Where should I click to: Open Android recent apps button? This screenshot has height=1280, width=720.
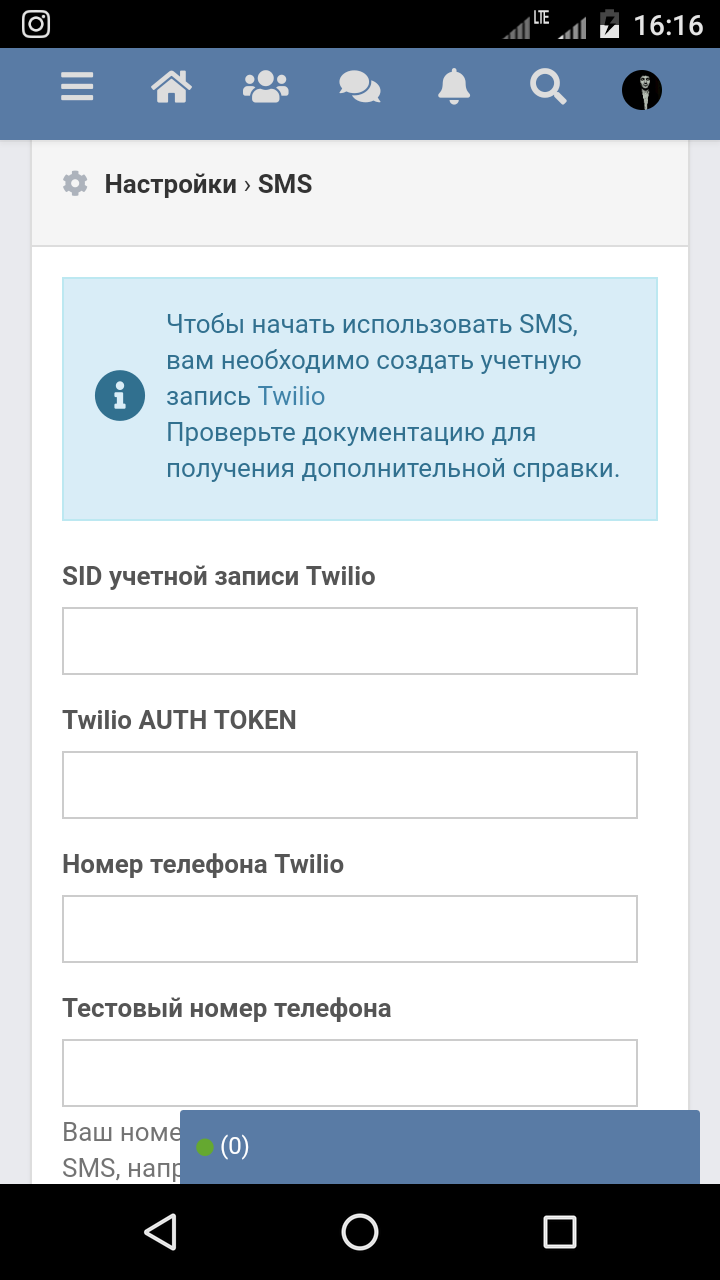[x=559, y=1232]
